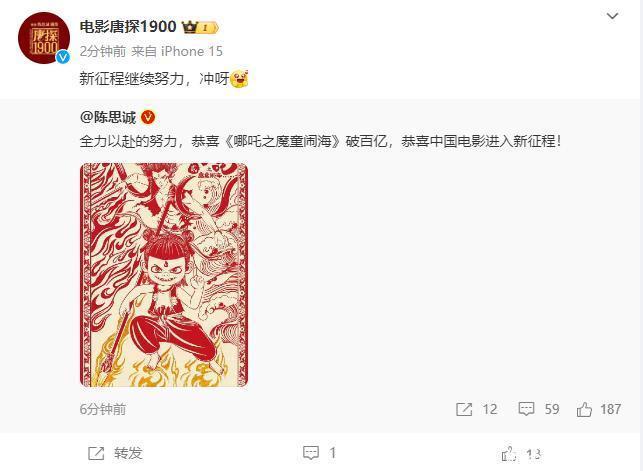This screenshot has width=643, height=471.
Task: Open the 电影唐探1900 profile avatar
Action: [44, 38]
